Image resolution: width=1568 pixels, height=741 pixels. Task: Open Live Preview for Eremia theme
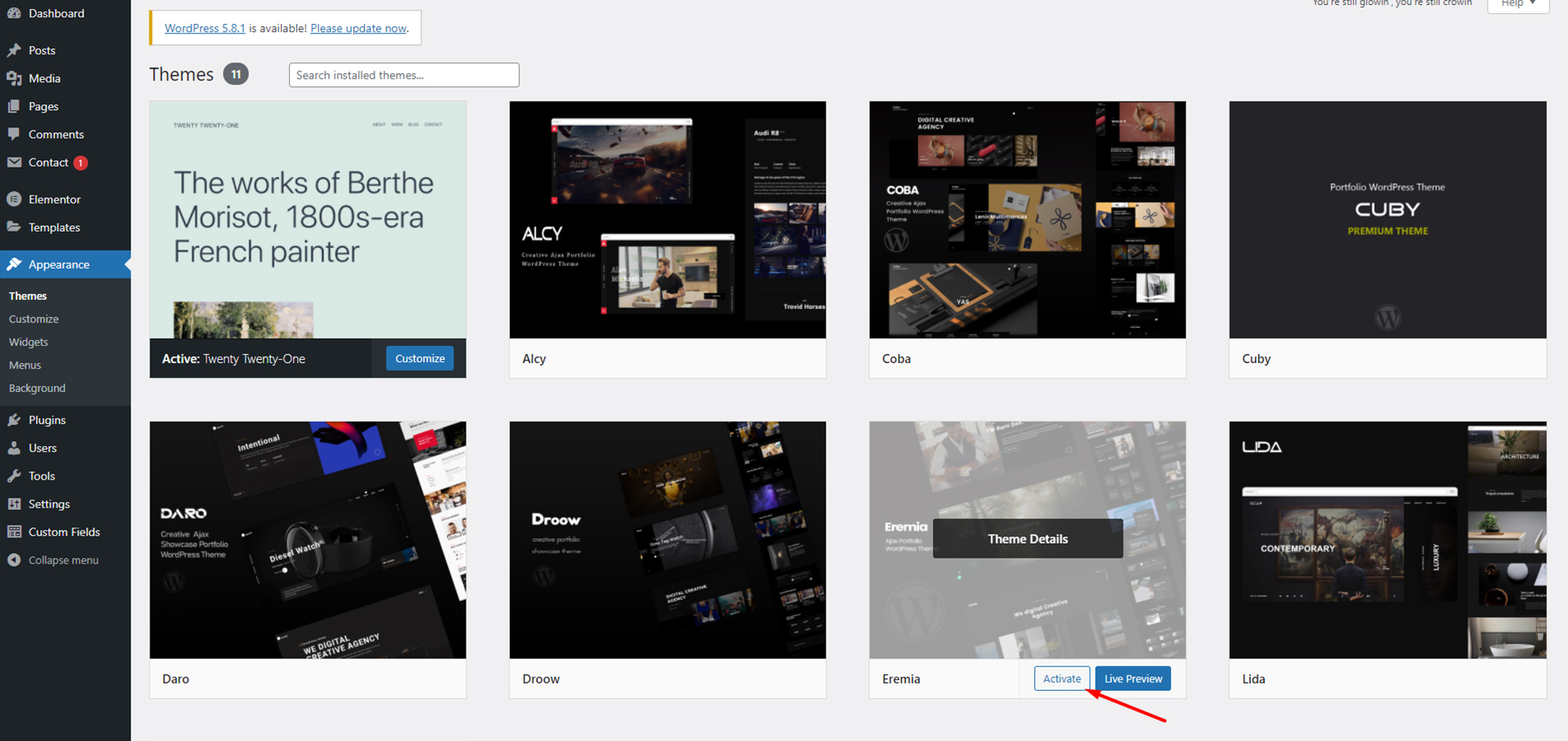click(x=1133, y=679)
